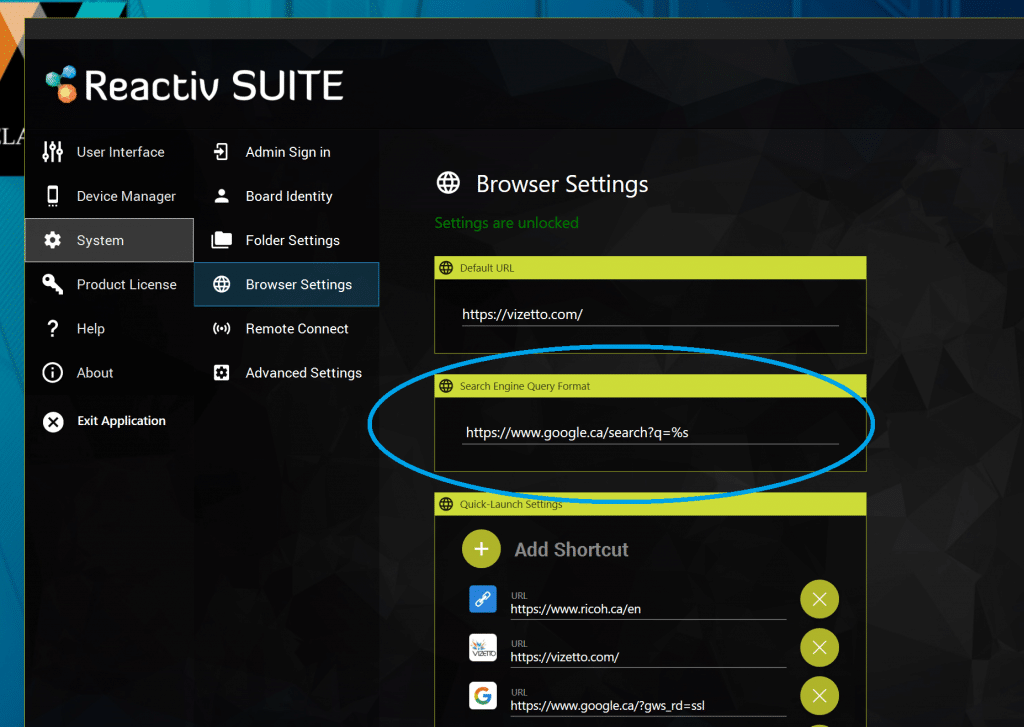Click the About info icon
This screenshot has width=1024, height=727.
click(52, 372)
